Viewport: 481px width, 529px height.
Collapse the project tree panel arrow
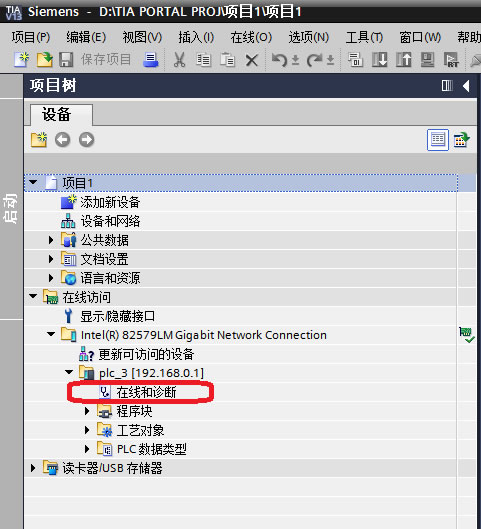pyautogui.click(x=466, y=86)
